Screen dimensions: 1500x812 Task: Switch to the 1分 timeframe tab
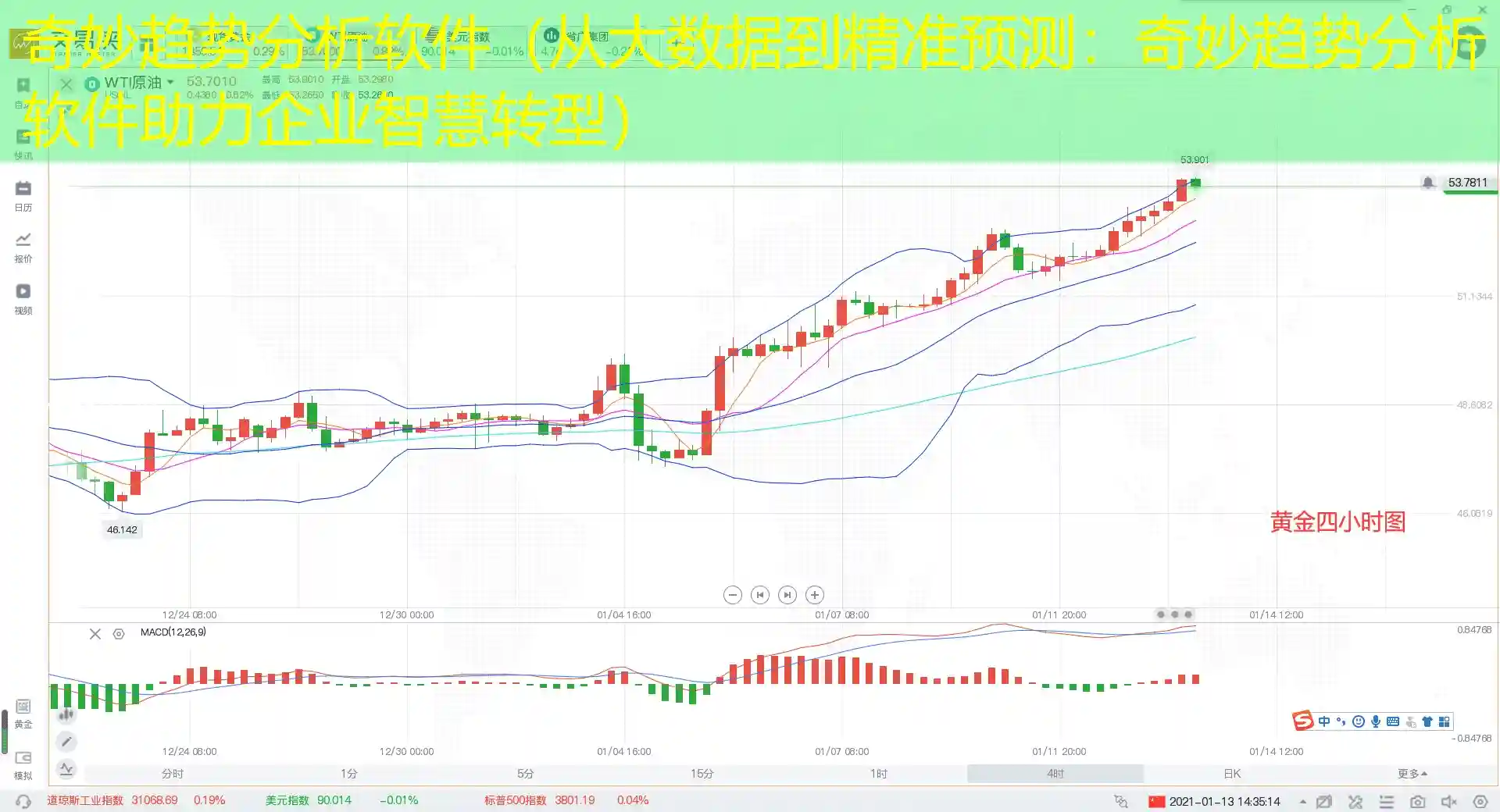[x=349, y=774]
